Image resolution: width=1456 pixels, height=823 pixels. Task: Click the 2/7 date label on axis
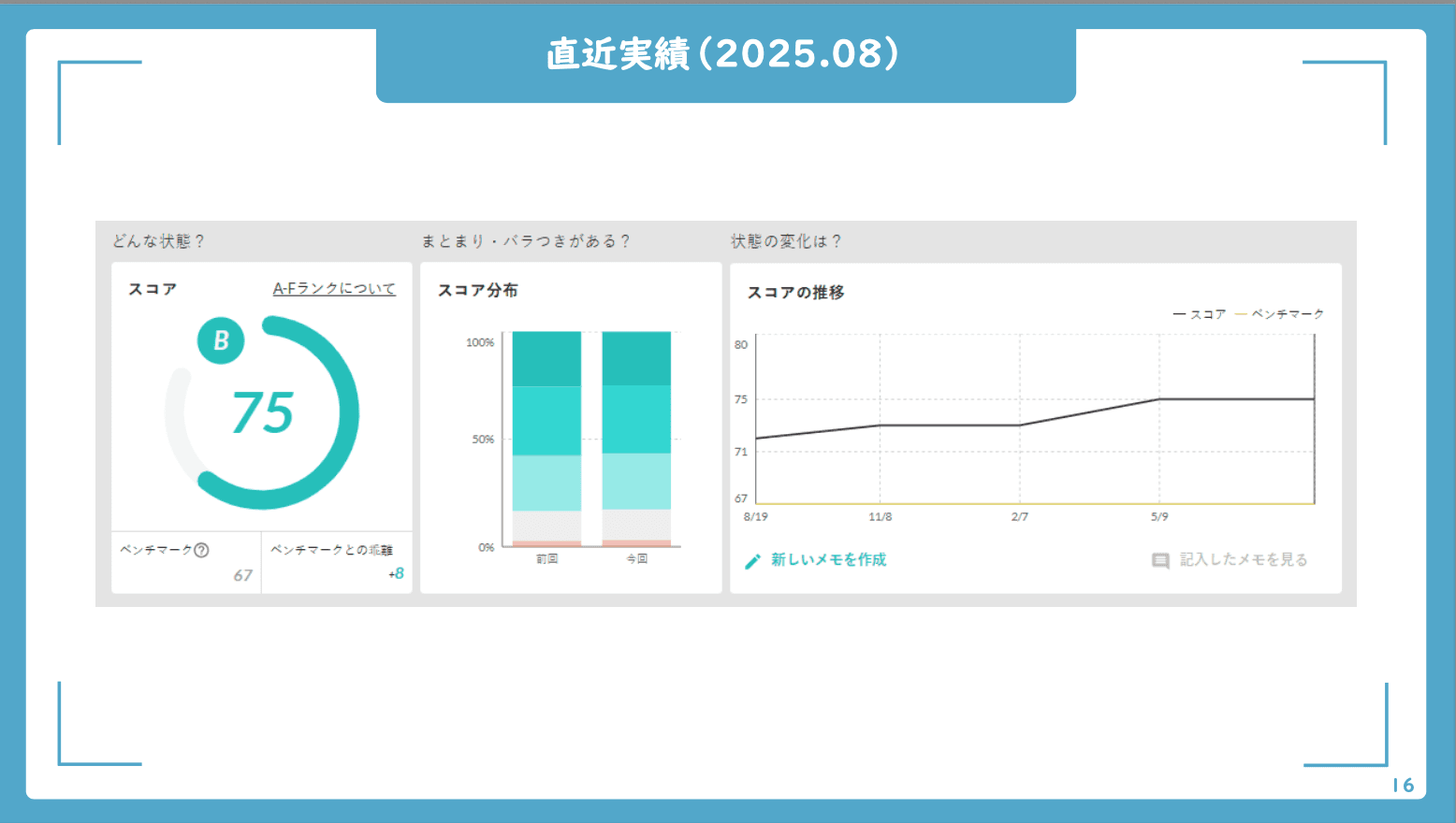1020,516
